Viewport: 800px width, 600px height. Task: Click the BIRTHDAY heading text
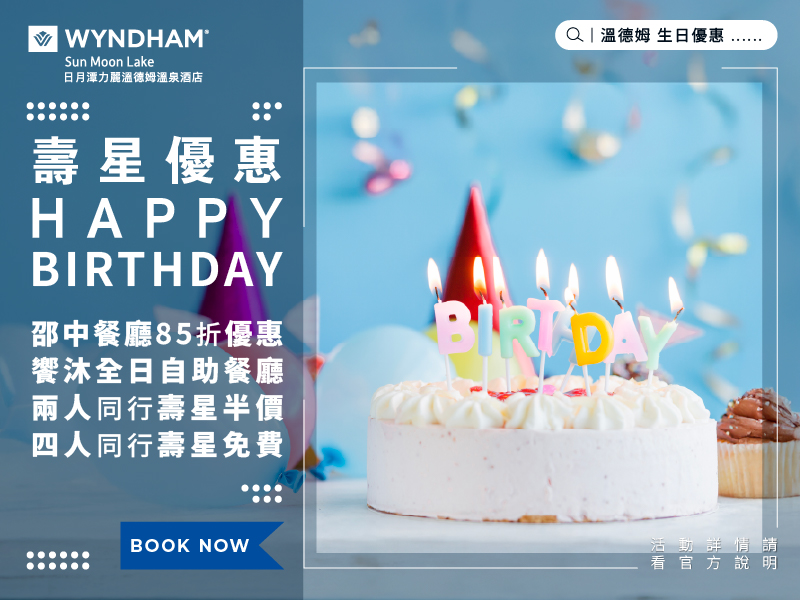click(x=157, y=269)
